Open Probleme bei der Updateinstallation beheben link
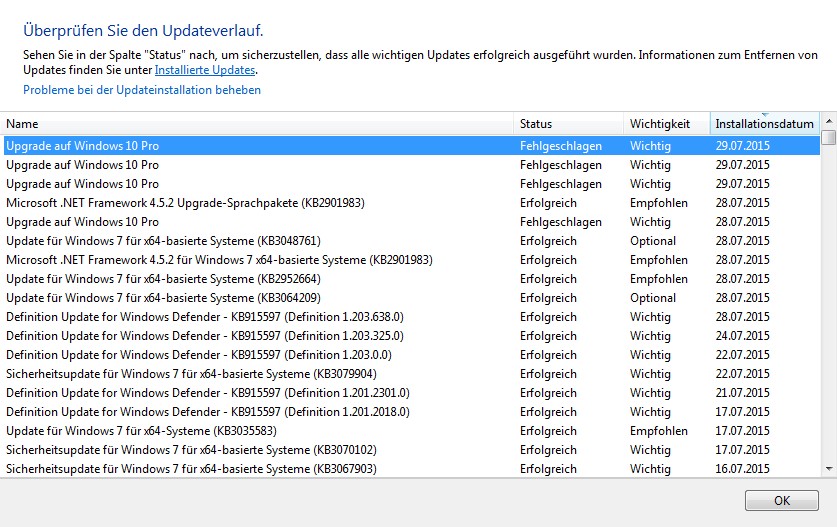 tap(142, 90)
